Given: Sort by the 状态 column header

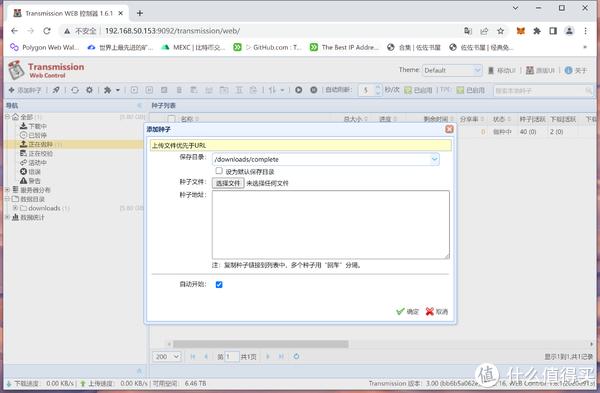Looking at the screenshot, I should 501,119.
